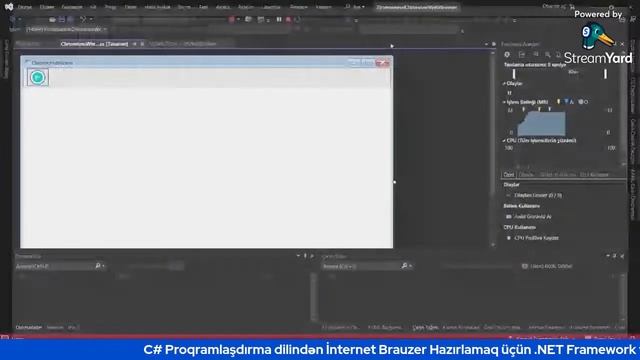Pin the Otomatikler panel

[305, 256]
